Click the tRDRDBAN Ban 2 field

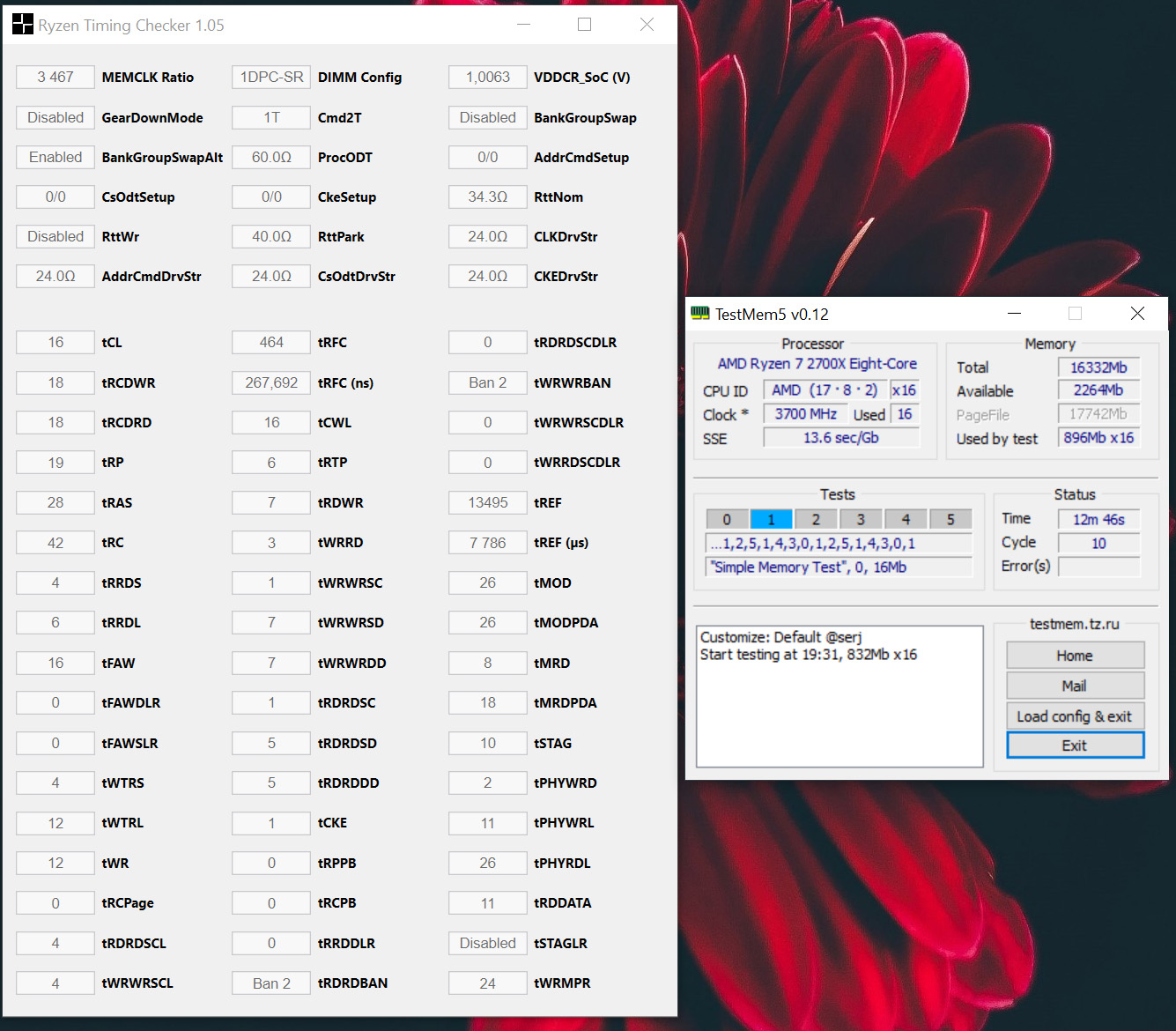pos(271,983)
